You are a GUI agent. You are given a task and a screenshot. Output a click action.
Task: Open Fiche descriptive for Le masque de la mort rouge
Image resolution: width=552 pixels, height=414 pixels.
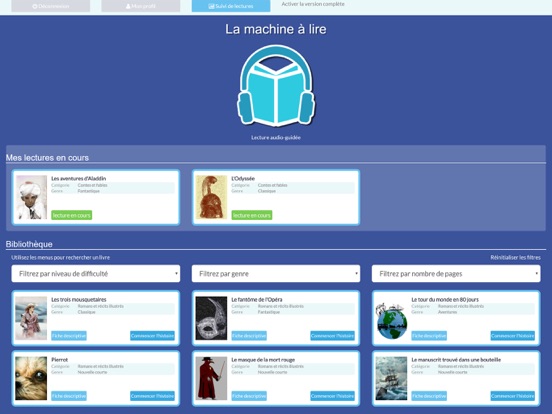pos(249,396)
